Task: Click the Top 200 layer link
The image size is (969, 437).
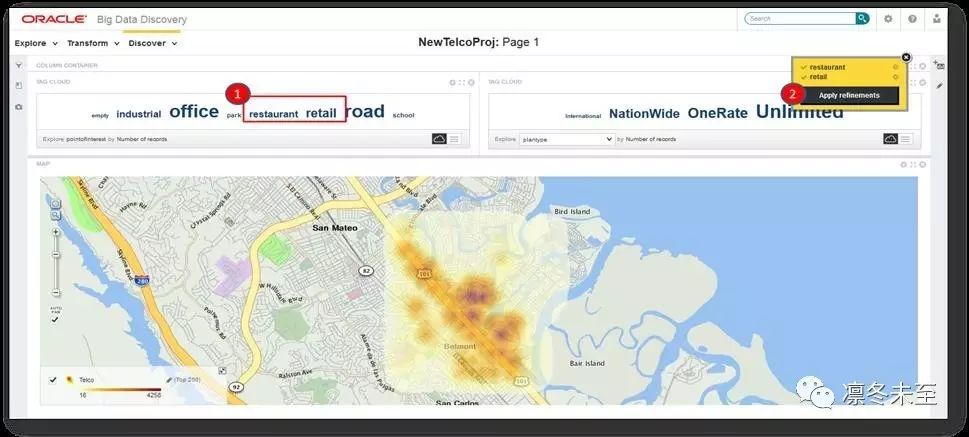Action: pyautogui.click(x=187, y=380)
